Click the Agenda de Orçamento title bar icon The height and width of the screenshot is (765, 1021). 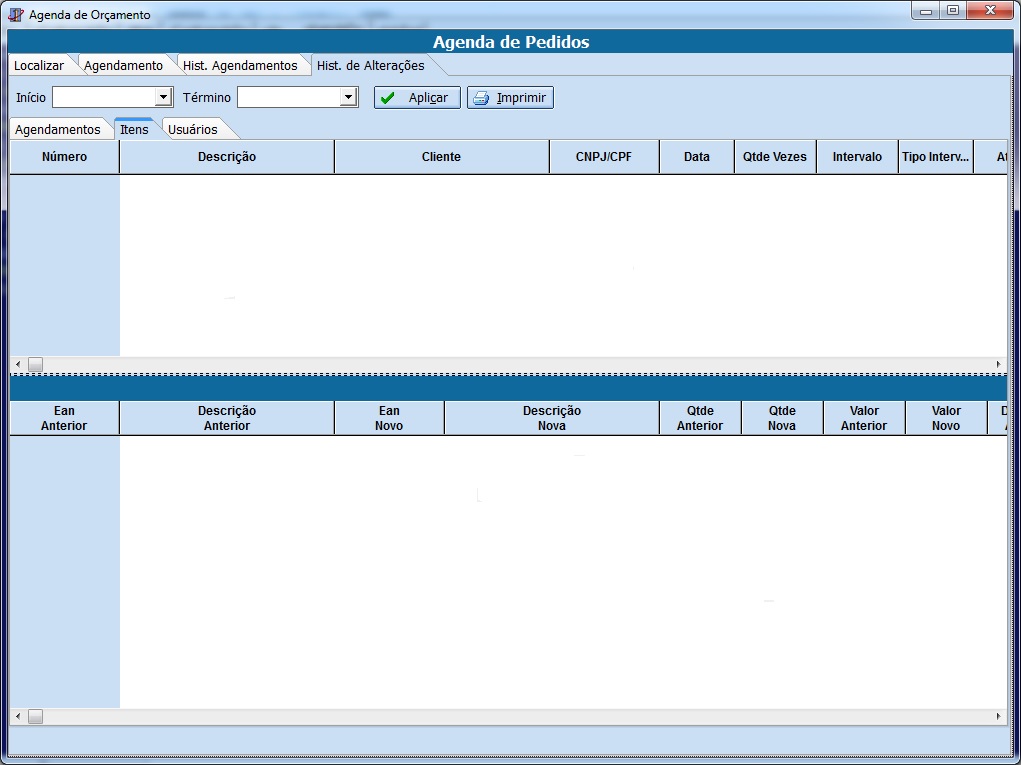(16, 14)
